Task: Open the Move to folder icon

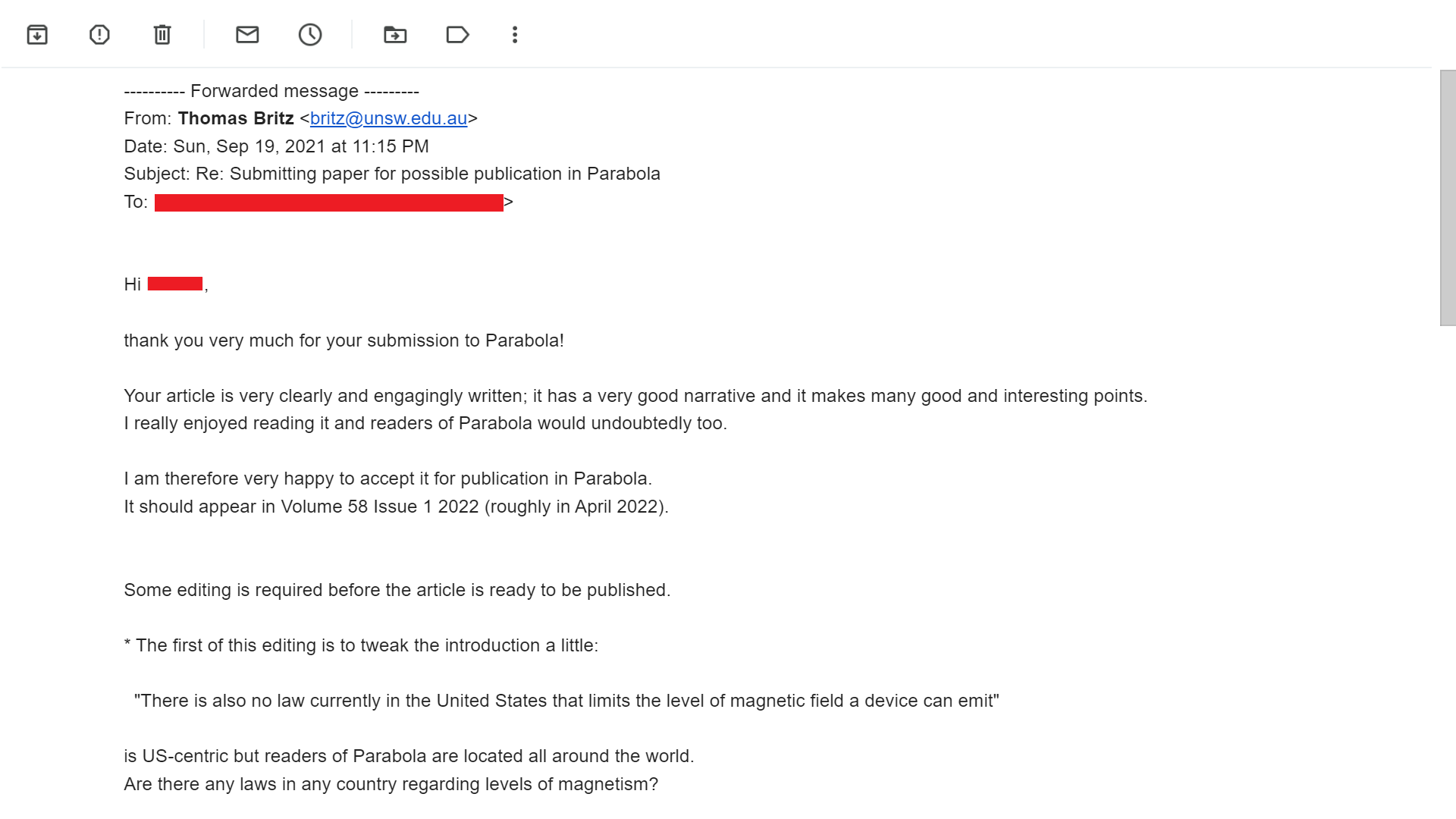Action: click(395, 35)
